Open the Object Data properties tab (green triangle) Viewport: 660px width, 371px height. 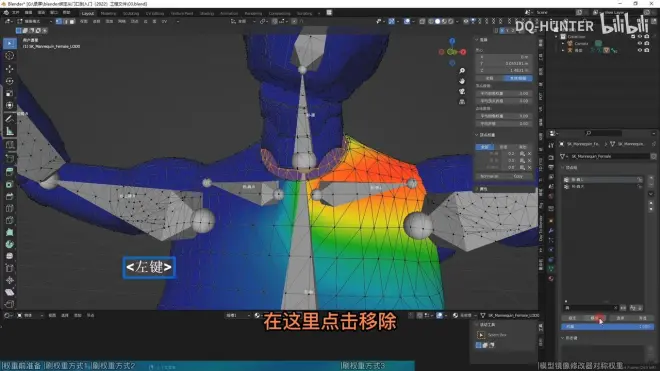[x=551, y=268]
